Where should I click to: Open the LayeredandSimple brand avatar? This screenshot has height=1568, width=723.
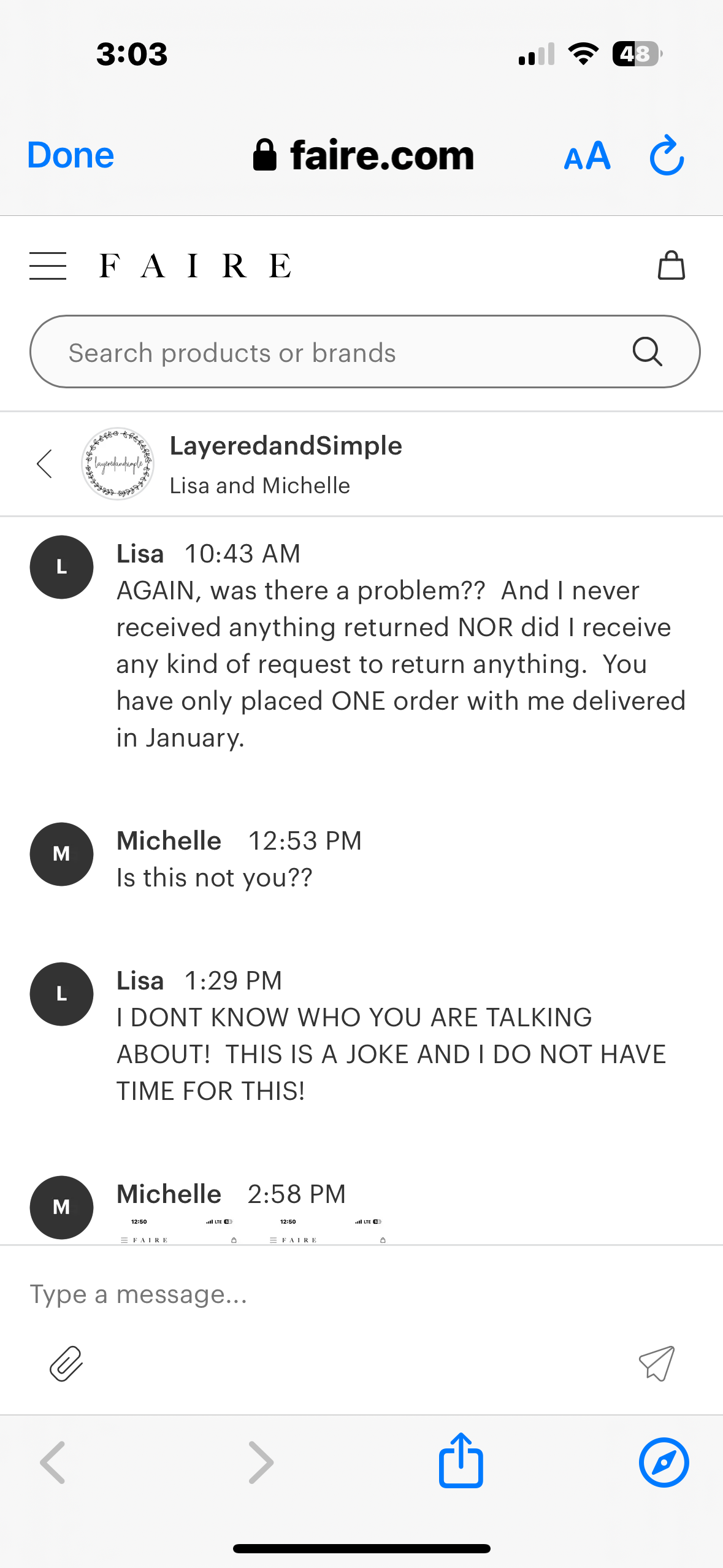pyautogui.click(x=118, y=464)
